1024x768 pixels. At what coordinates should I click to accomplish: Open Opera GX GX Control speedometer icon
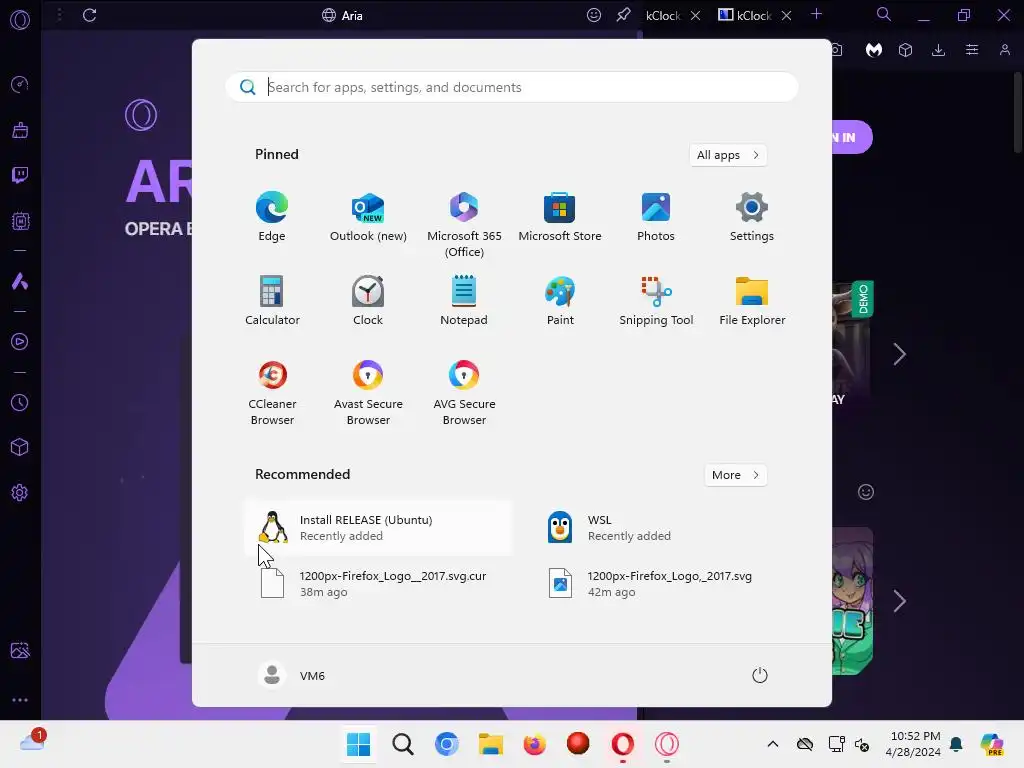point(20,84)
